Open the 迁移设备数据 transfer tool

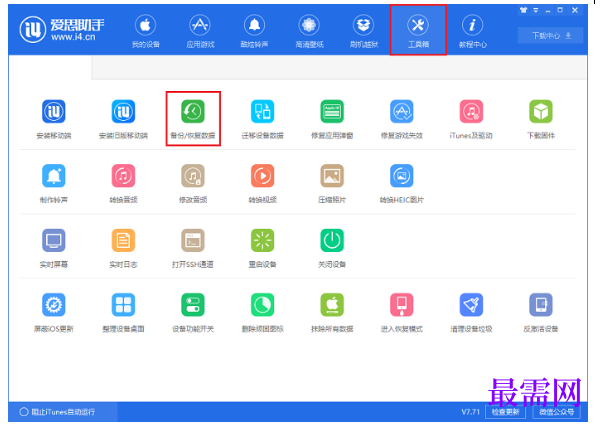click(262, 119)
